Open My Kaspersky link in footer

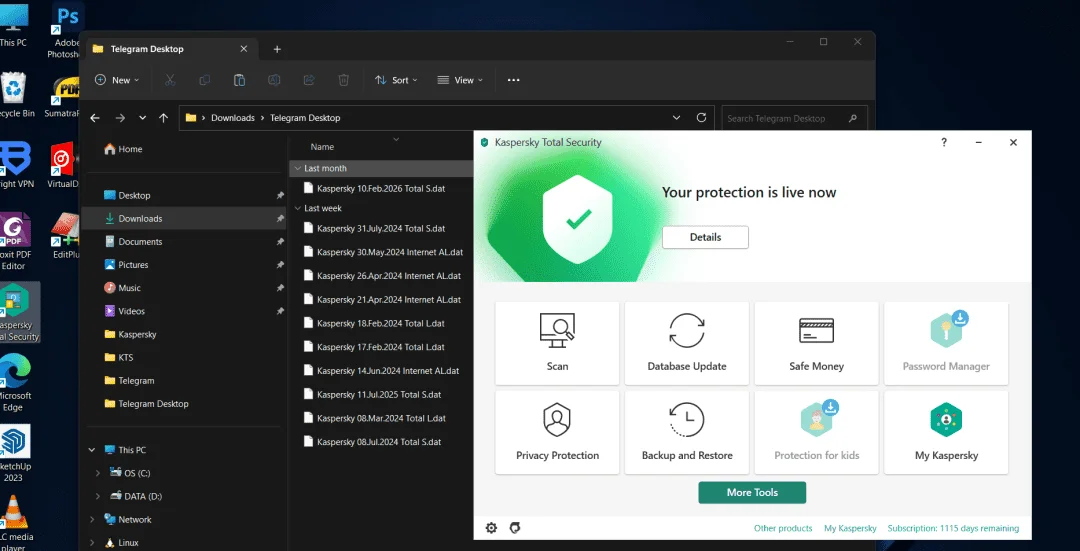pos(850,528)
